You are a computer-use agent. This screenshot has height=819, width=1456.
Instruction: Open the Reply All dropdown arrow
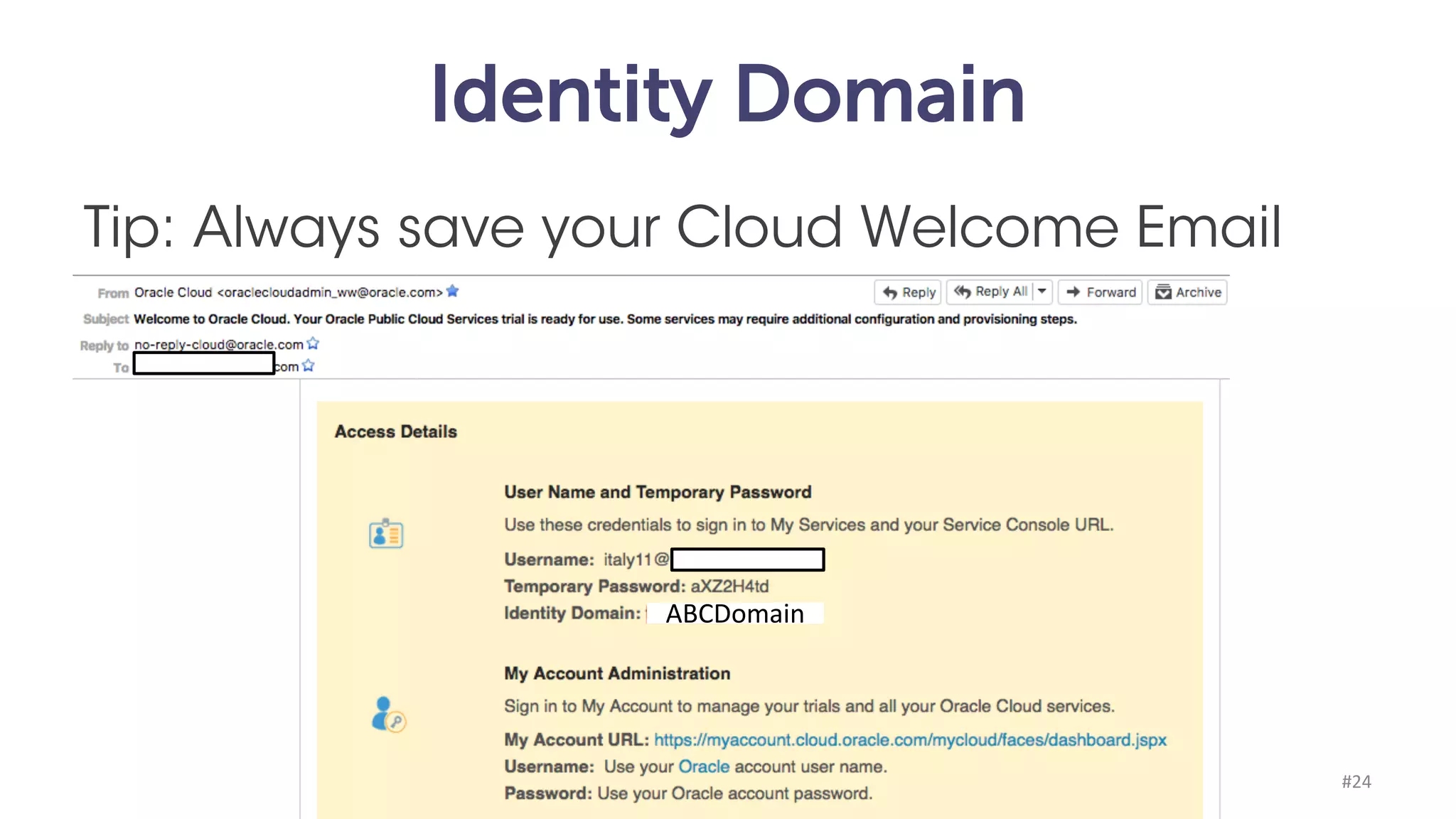pos(1042,291)
